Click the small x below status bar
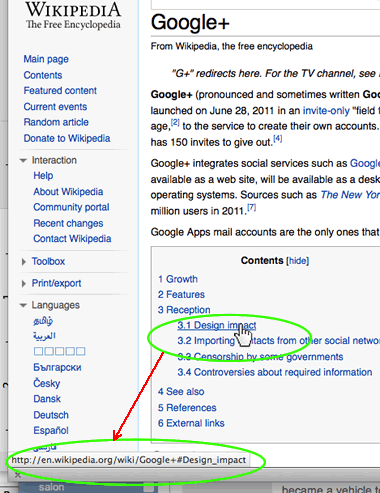 click(18, 475)
